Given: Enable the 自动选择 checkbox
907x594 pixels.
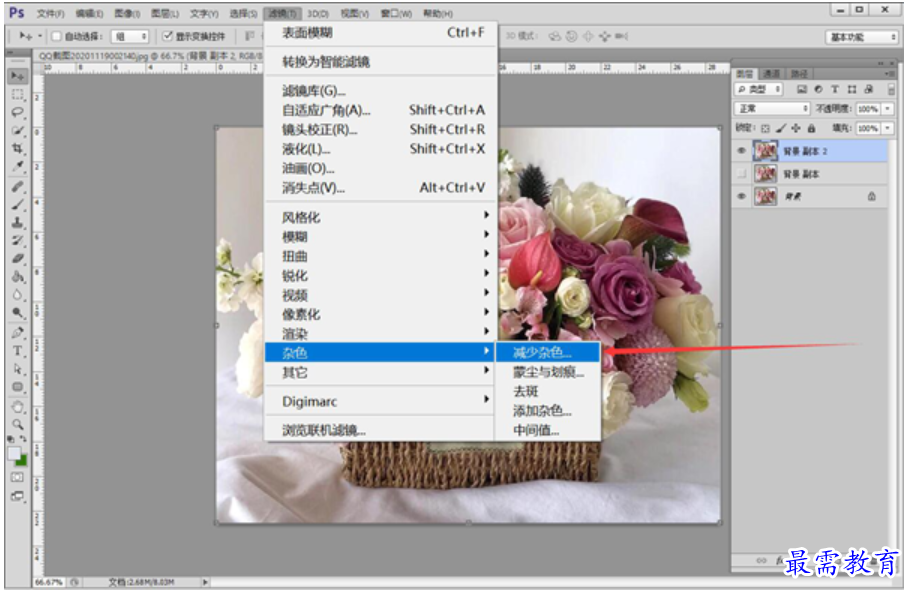Looking at the screenshot, I should click(x=57, y=36).
